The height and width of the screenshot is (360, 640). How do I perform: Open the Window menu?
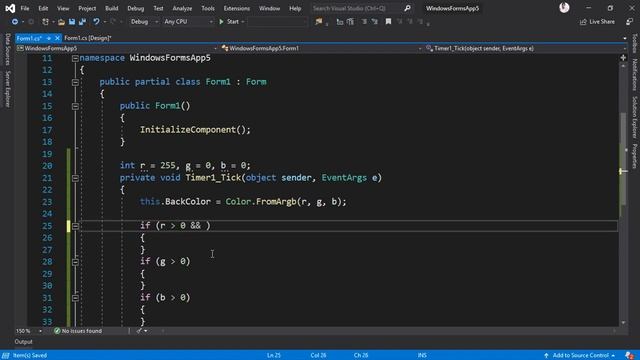point(269,8)
